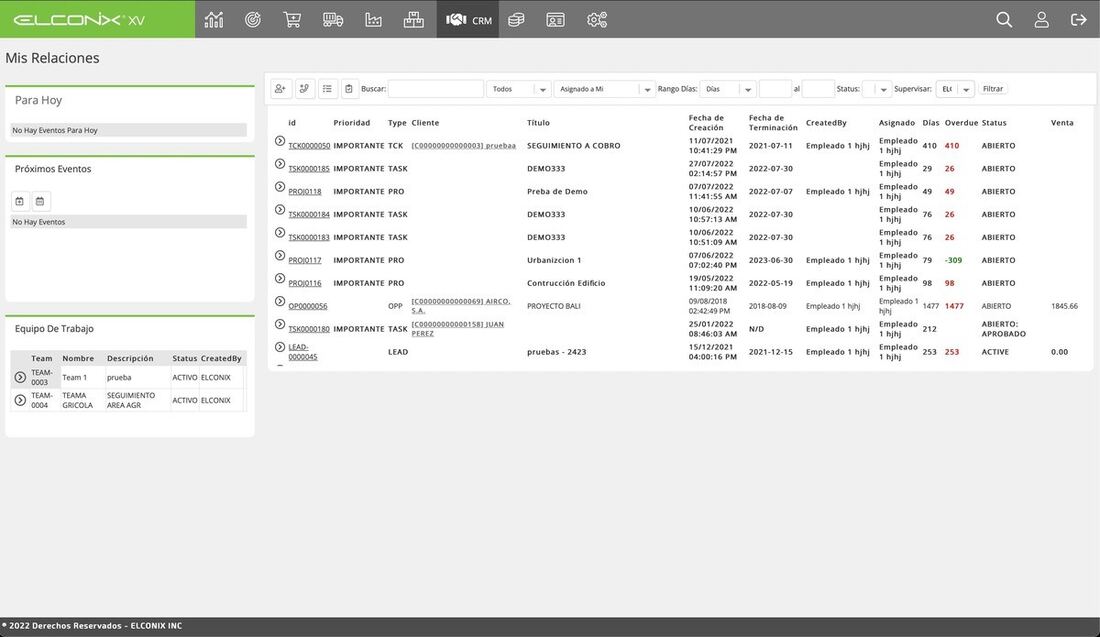Image resolution: width=1100 pixels, height=637 pixels.
Task: Open the analytics chart module in navbar
Action: pyautogui.click(x=214, y=20)
